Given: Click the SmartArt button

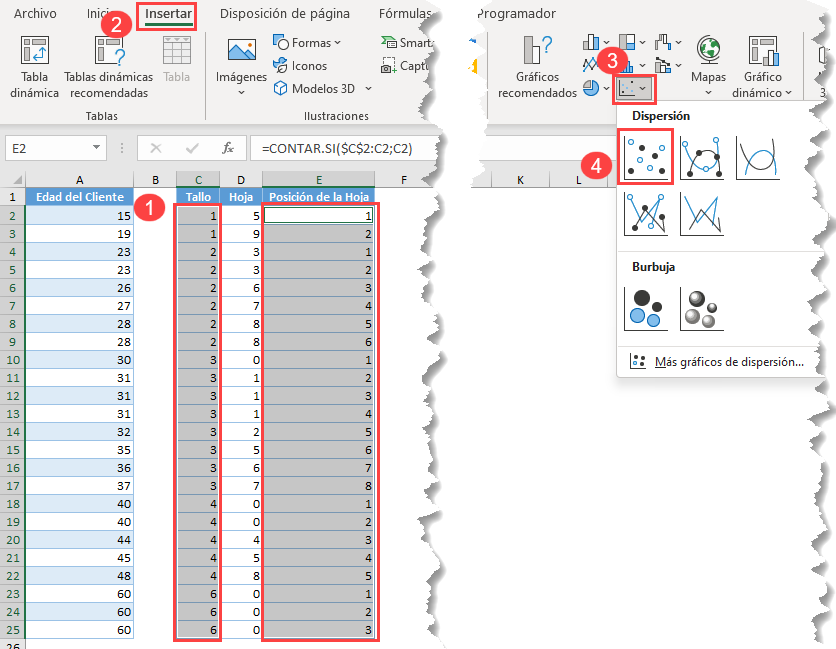Looking at the screenshot, I should 408,43.
